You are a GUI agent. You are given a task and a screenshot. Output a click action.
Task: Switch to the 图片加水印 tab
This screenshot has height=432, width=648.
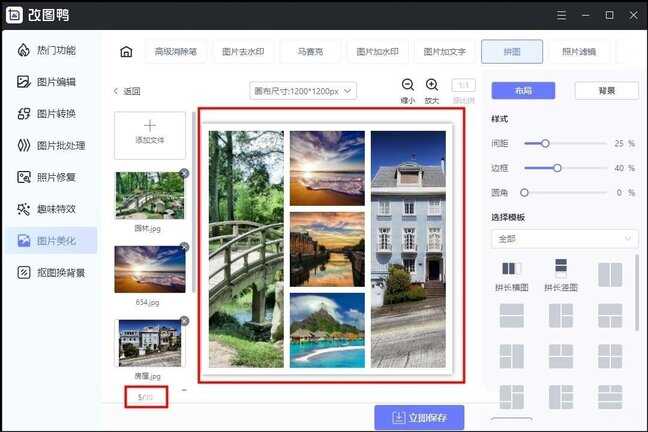tap(377, 52)
